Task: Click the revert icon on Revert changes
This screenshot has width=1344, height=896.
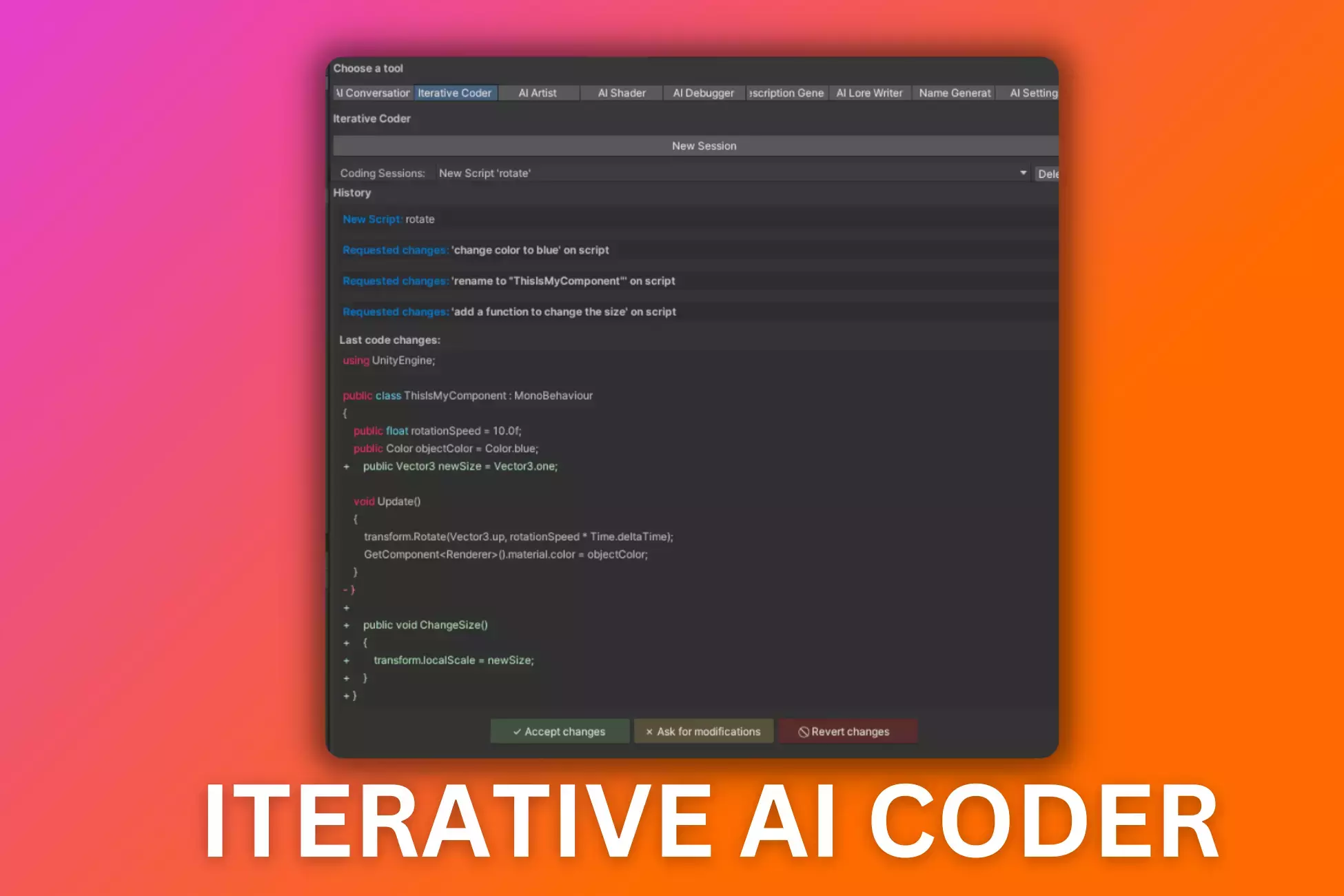Action: coord(804,732)
